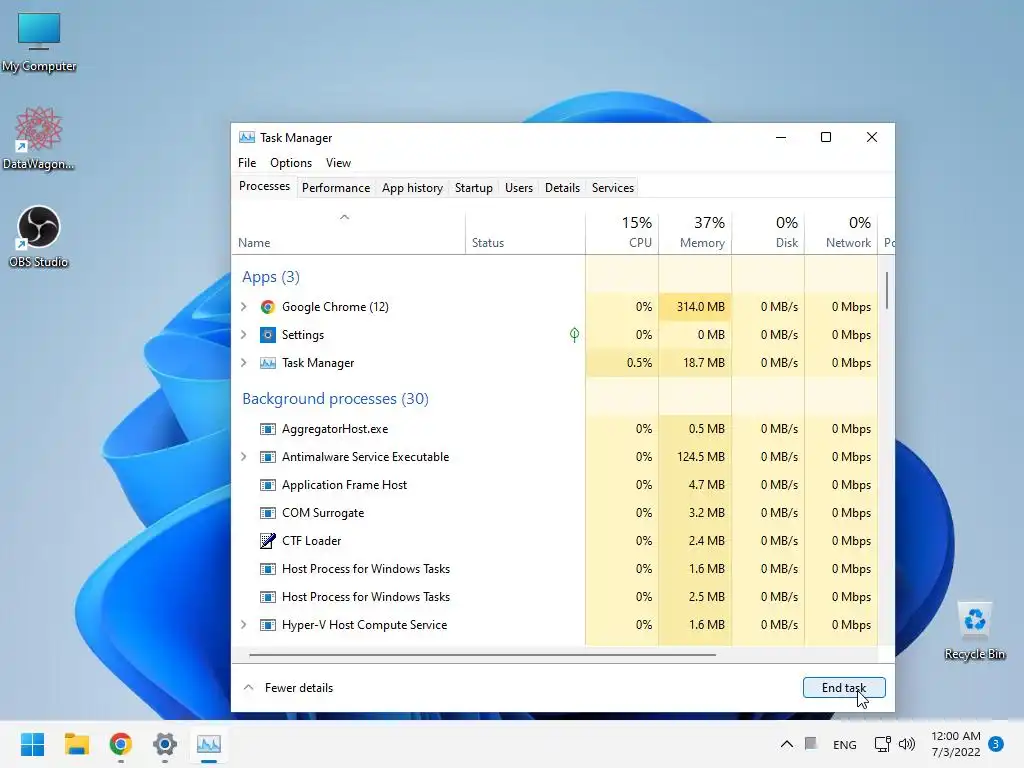The height and width of the screenshot is (768, 1024).
Task: Switch to the Details tab
Action: coord(562,188)
